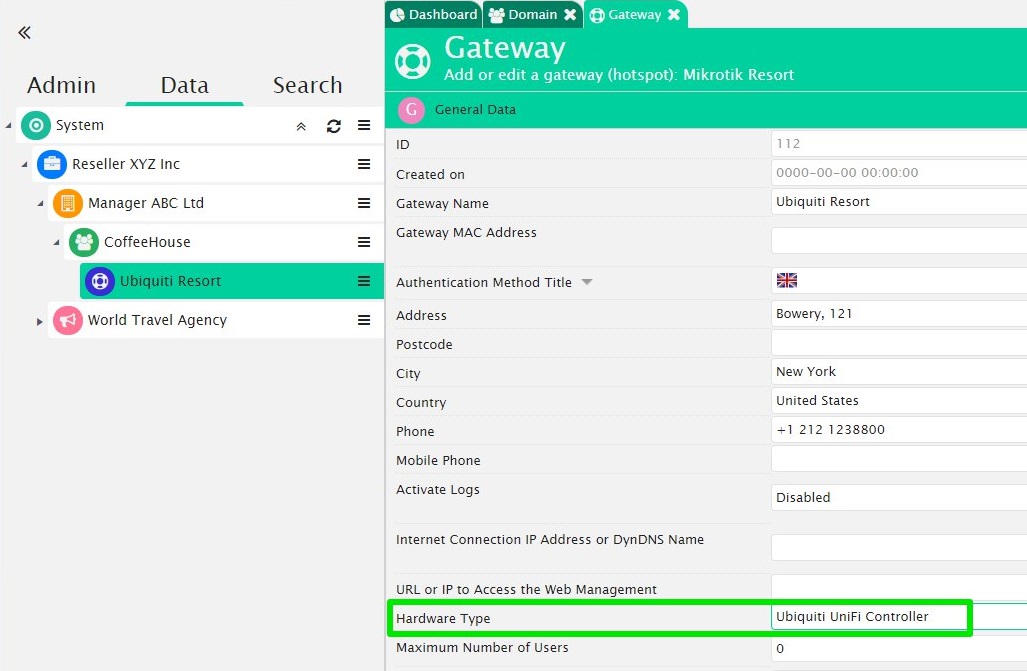
Task: Collapse the Reseller XYZ Inc tree node
Action: click(x=25, y=165)
